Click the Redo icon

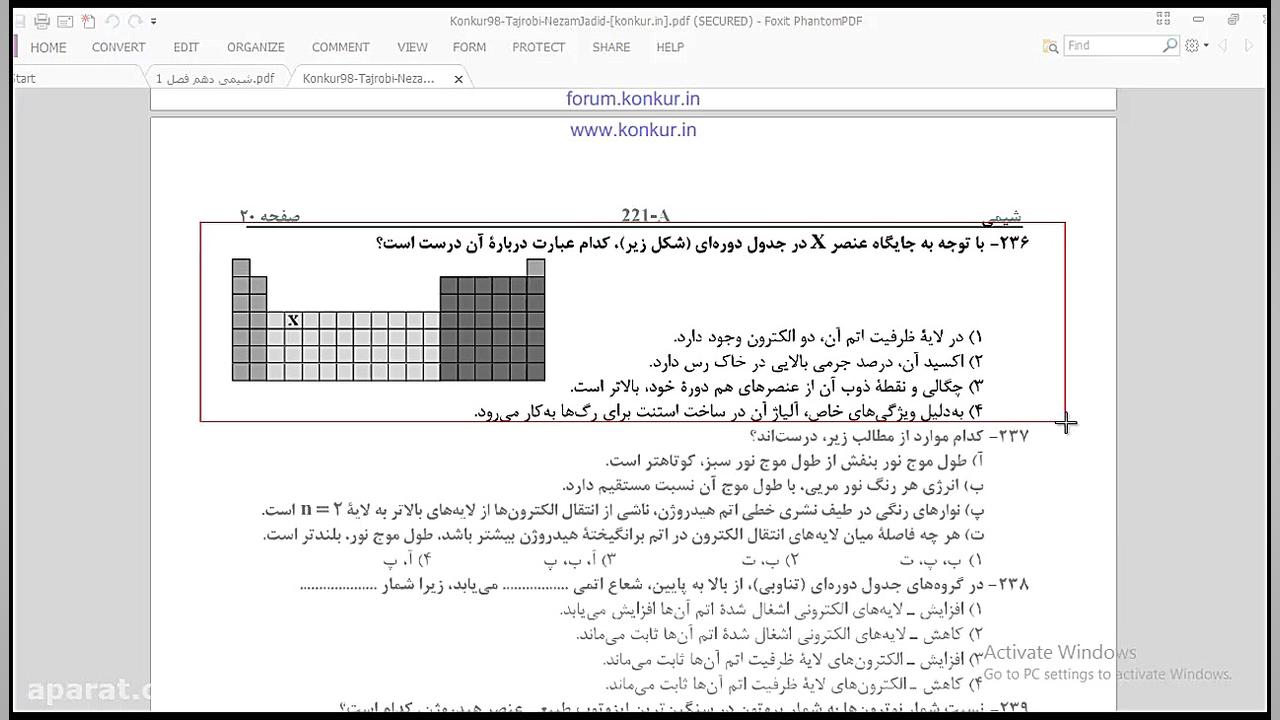click(x=135, y=20)
